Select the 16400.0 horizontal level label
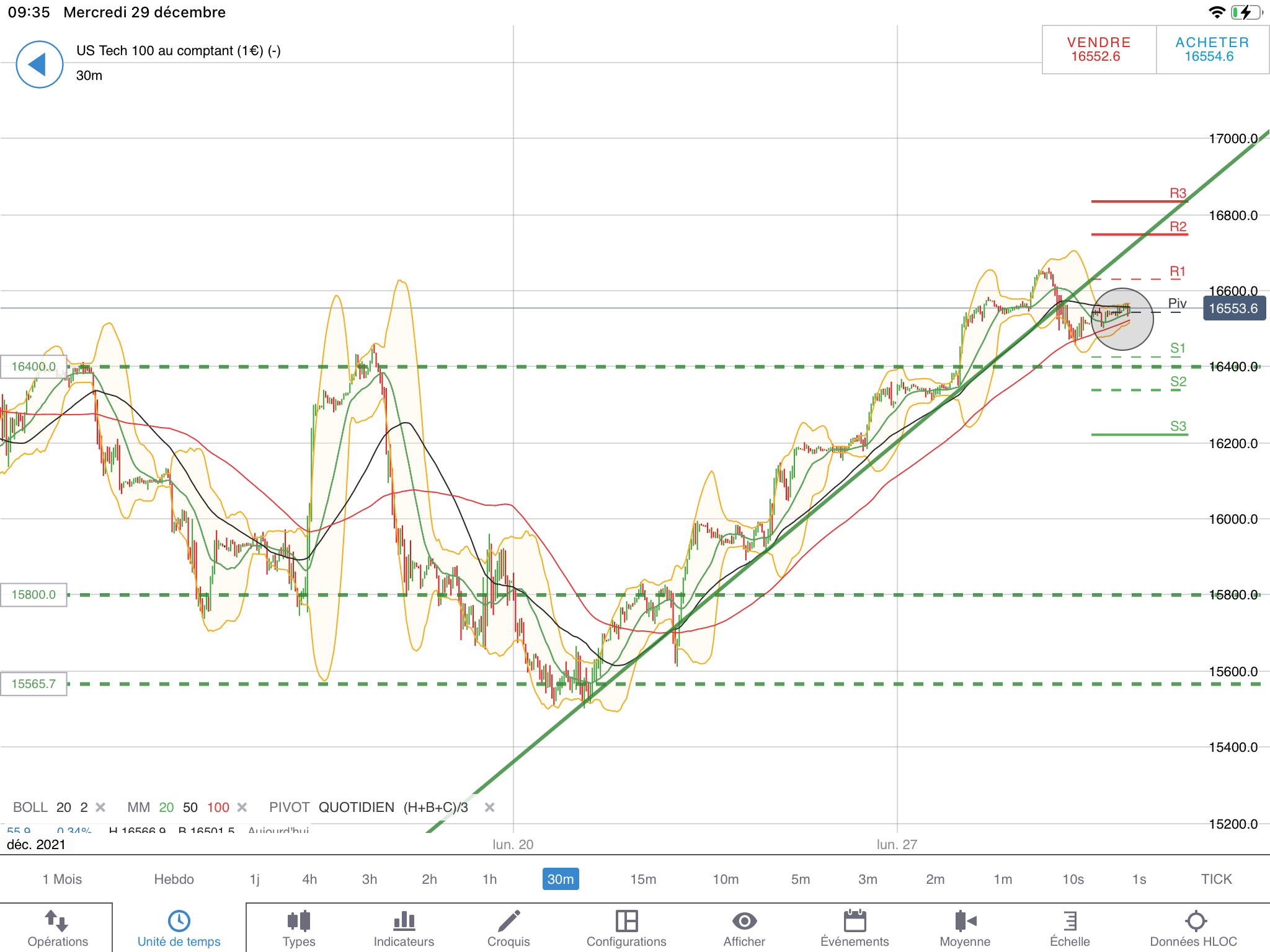1270x952 pixels. [x=33, y=366]
